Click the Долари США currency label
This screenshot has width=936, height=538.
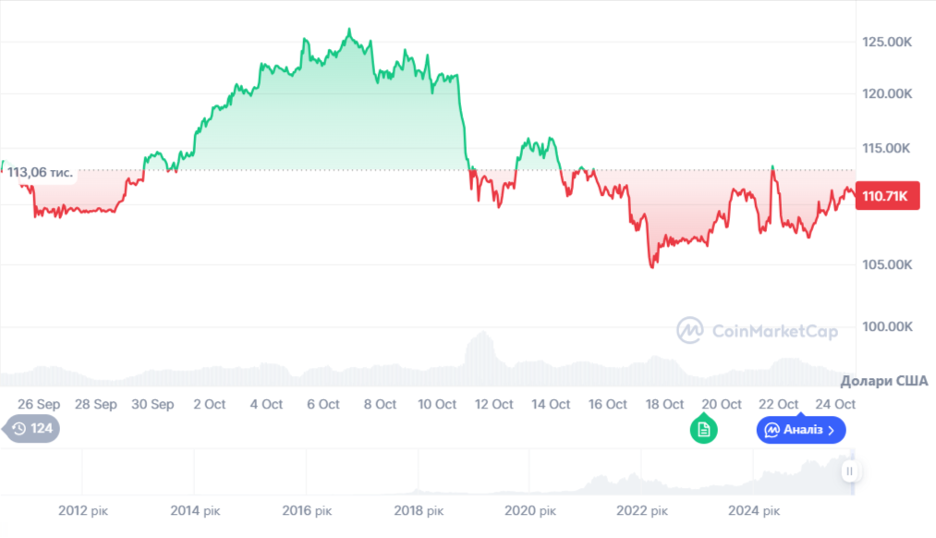884,381
